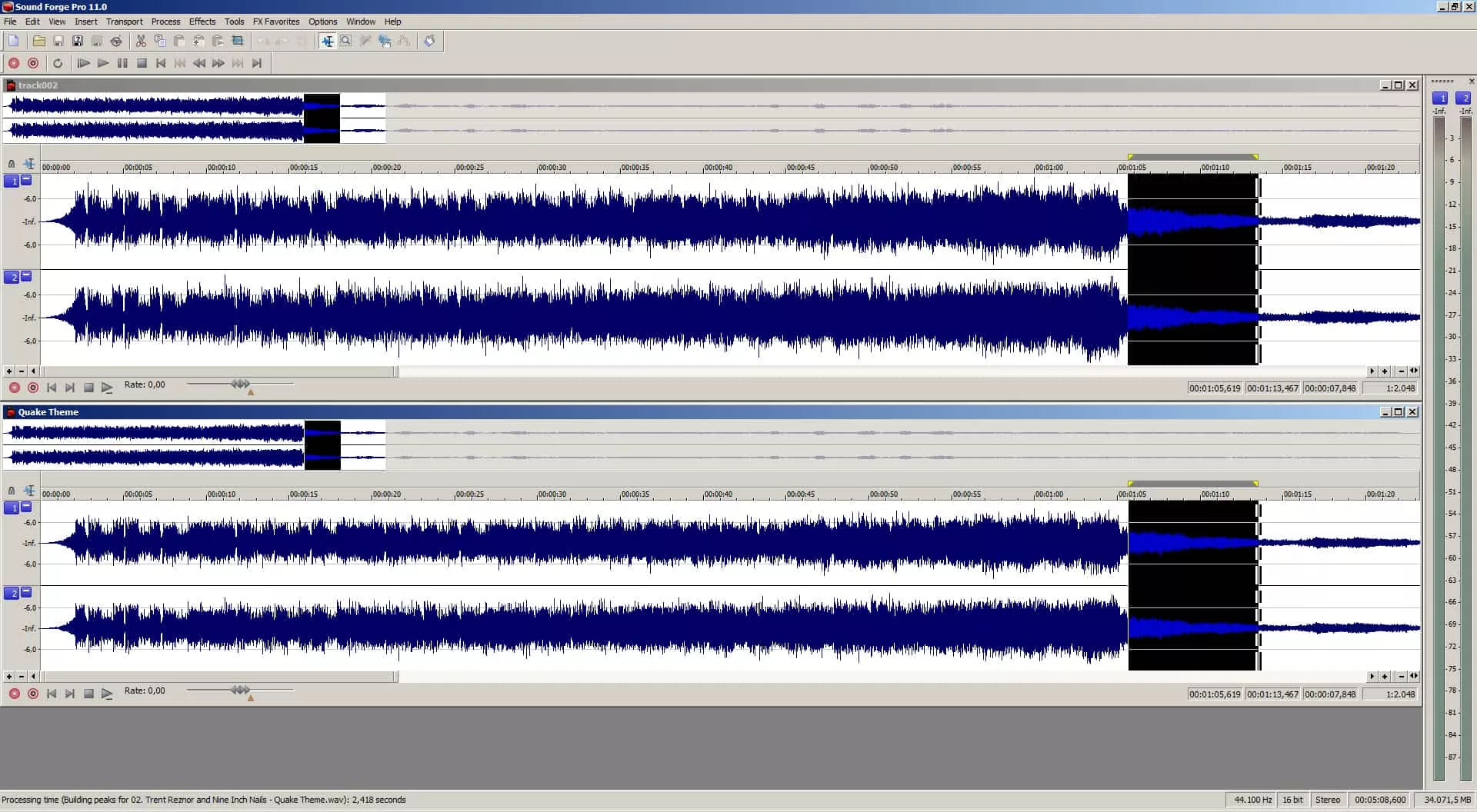Select the Magnify tool
Screen dimensions: 1477x812
(346, 41)
